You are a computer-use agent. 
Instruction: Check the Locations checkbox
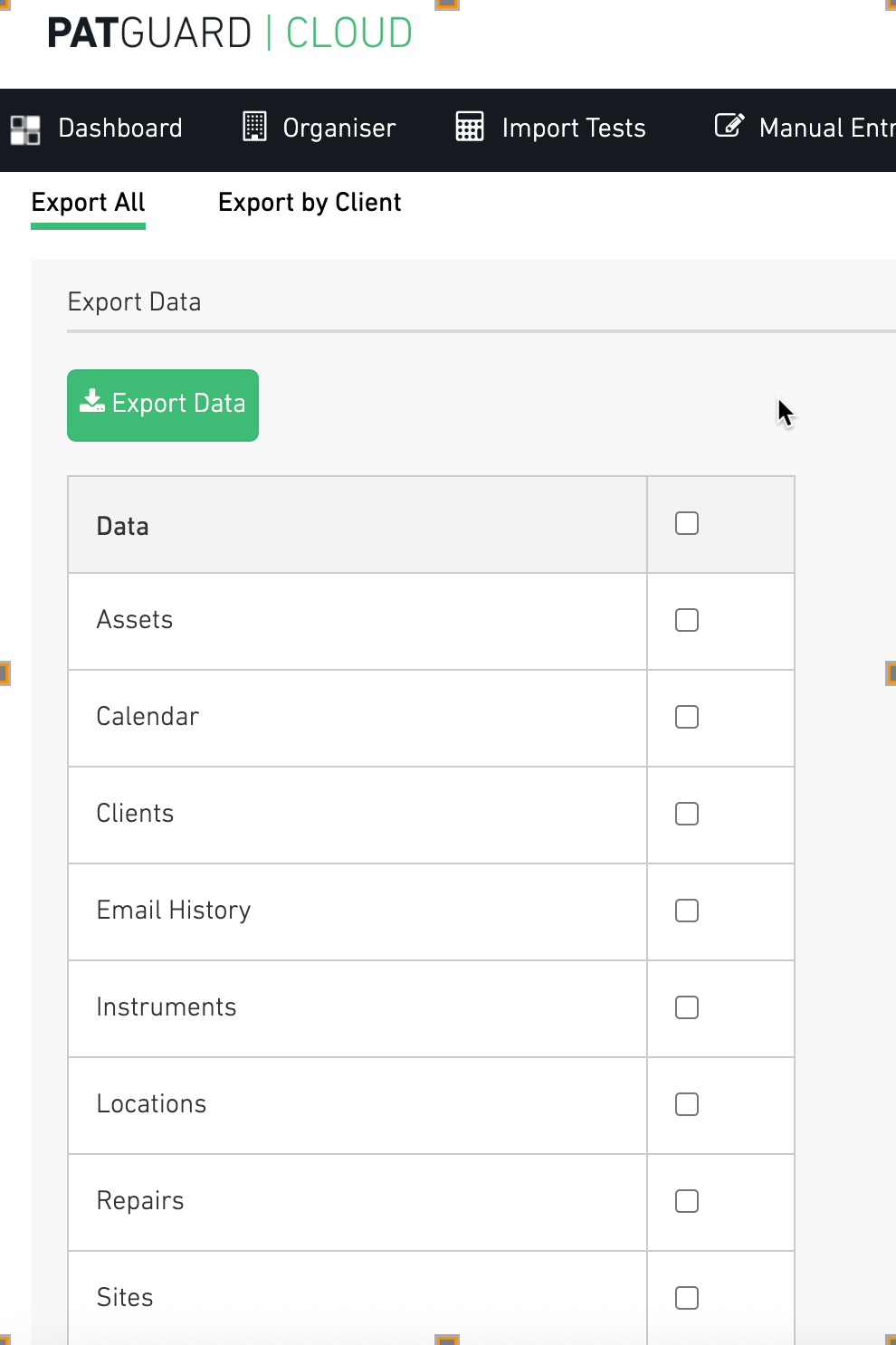687,1104
